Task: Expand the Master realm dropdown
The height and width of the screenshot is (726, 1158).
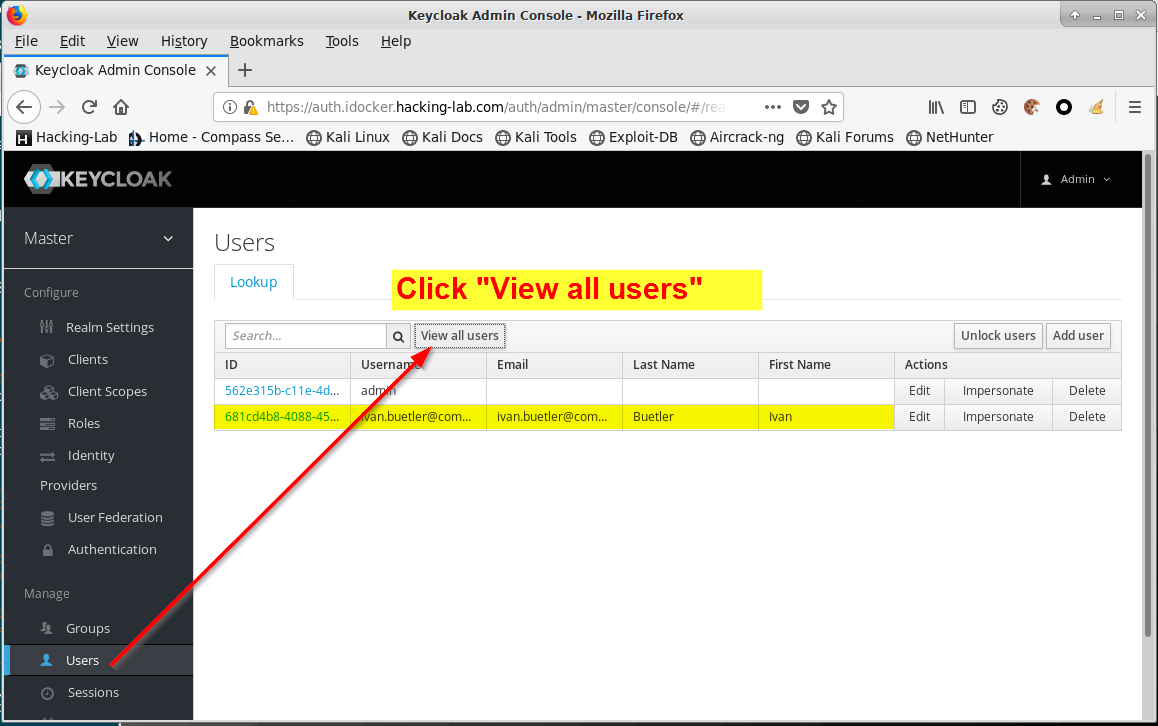Action: pos(98,239)
